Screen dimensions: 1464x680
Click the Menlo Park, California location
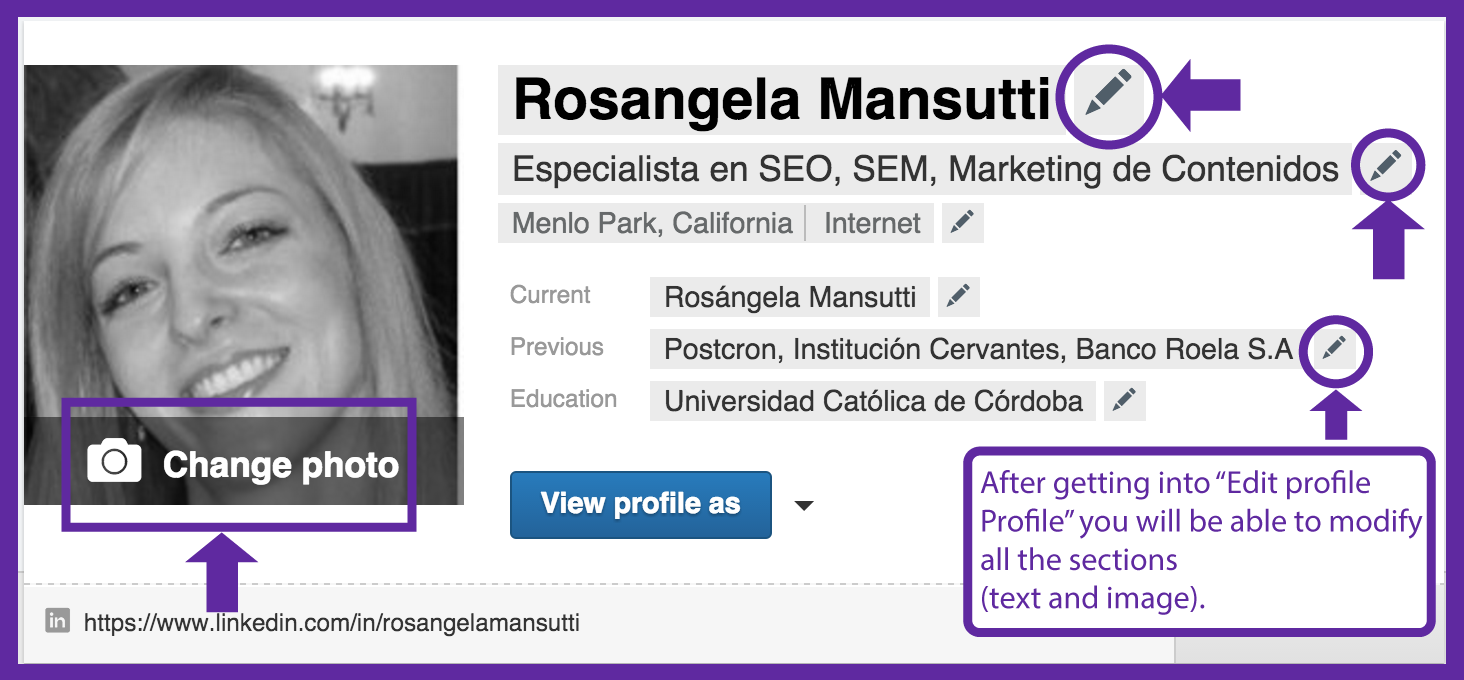point(652,223)
